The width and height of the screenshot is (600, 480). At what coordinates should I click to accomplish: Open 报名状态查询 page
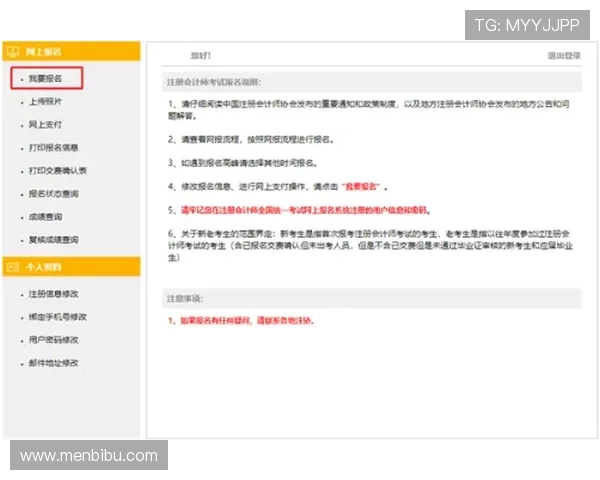[x=51, y=194]
